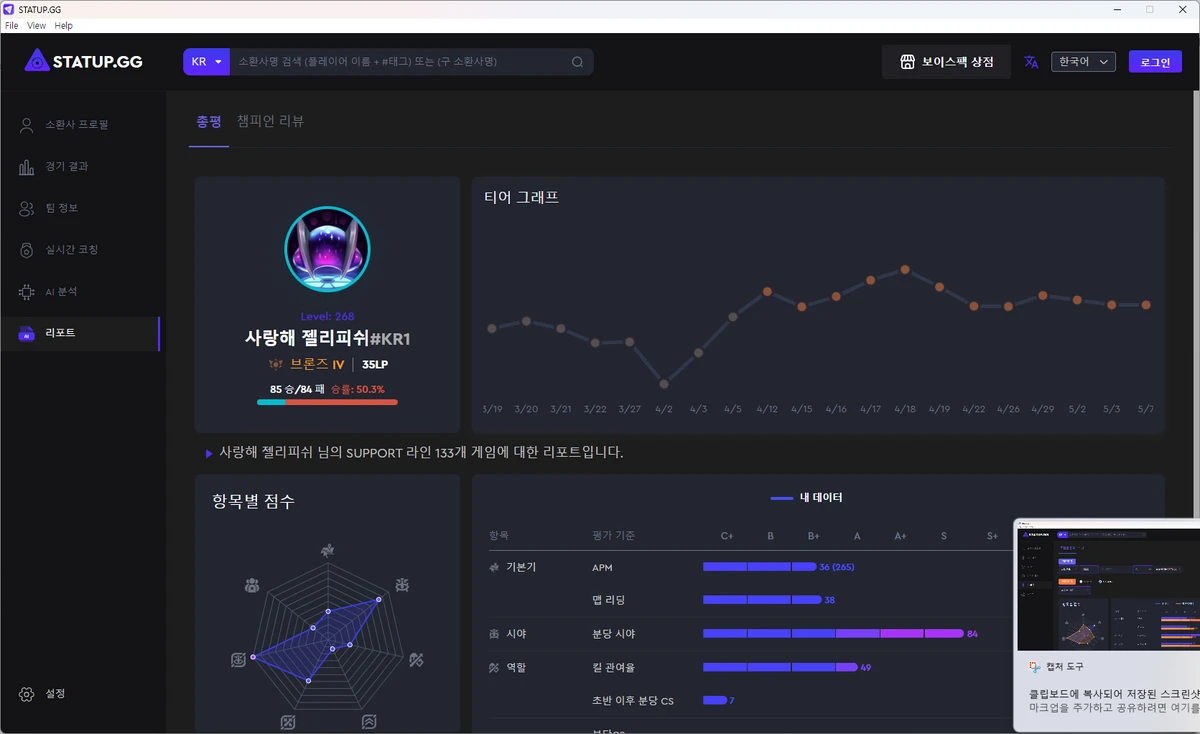
Task: Click the left radar axis icon
Action: click(237, 659)
